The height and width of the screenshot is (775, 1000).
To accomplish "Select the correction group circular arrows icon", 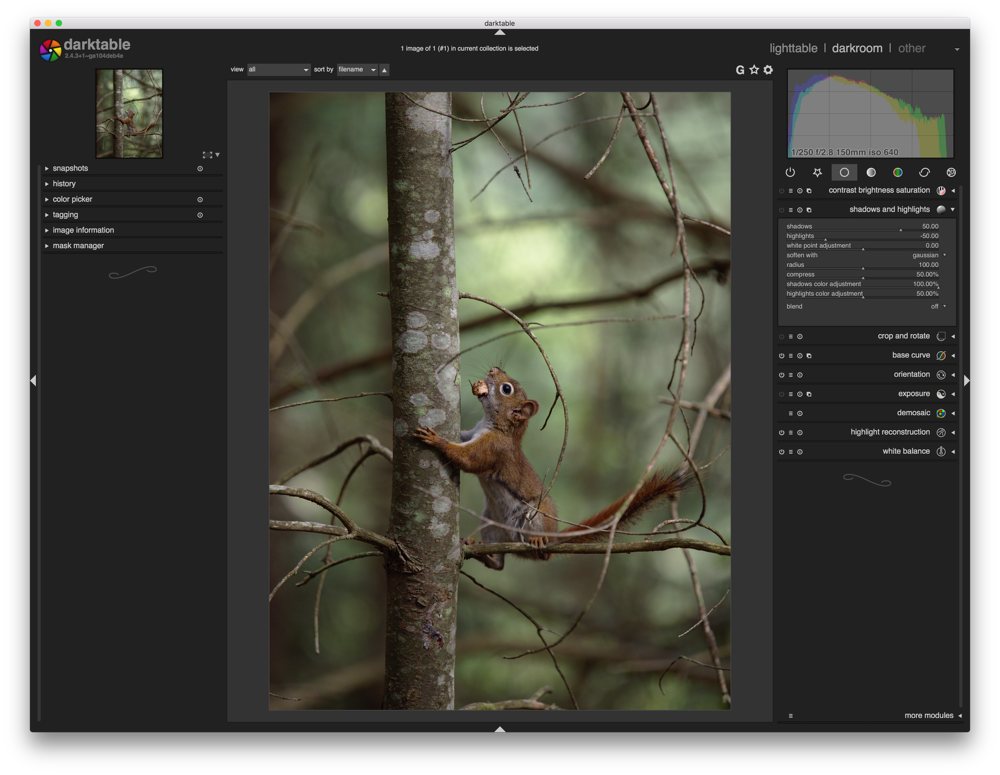I will [924, 172].
